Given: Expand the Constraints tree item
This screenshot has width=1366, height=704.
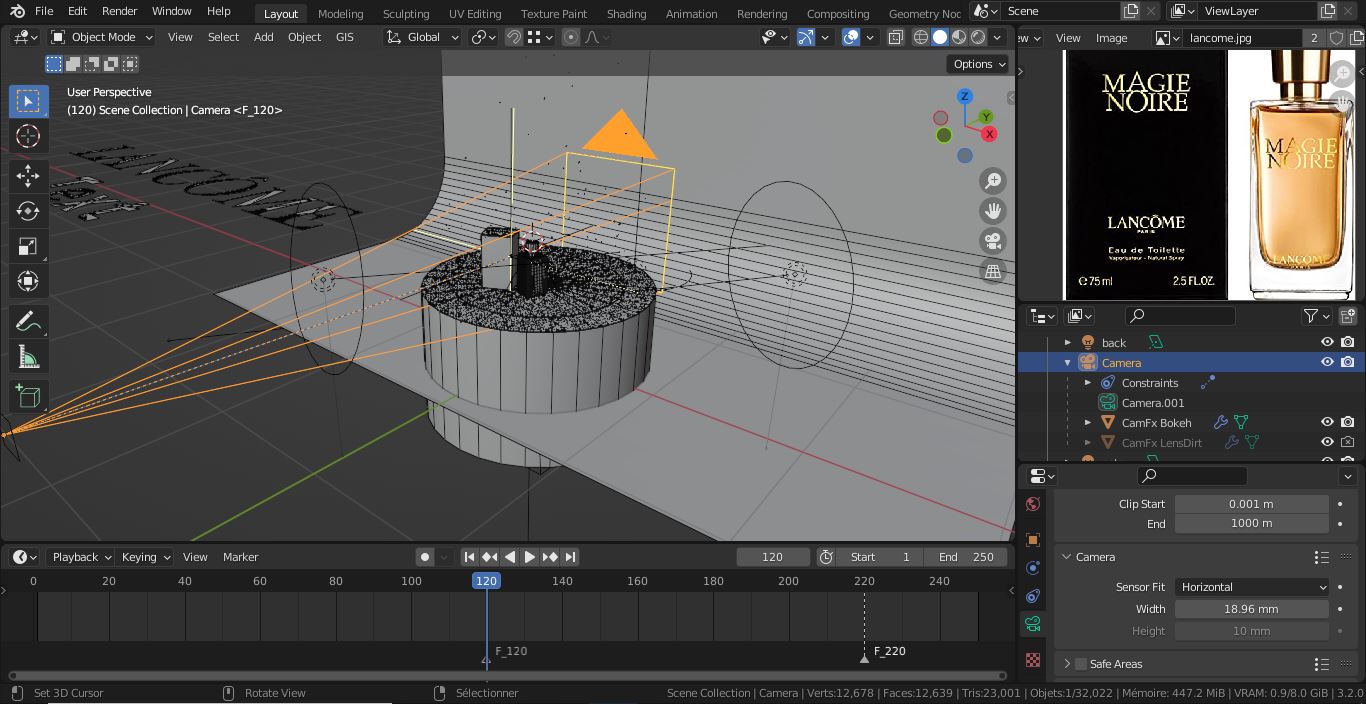Looking at the screenshot, I should pyautogui.click(x=1088, y=383).
